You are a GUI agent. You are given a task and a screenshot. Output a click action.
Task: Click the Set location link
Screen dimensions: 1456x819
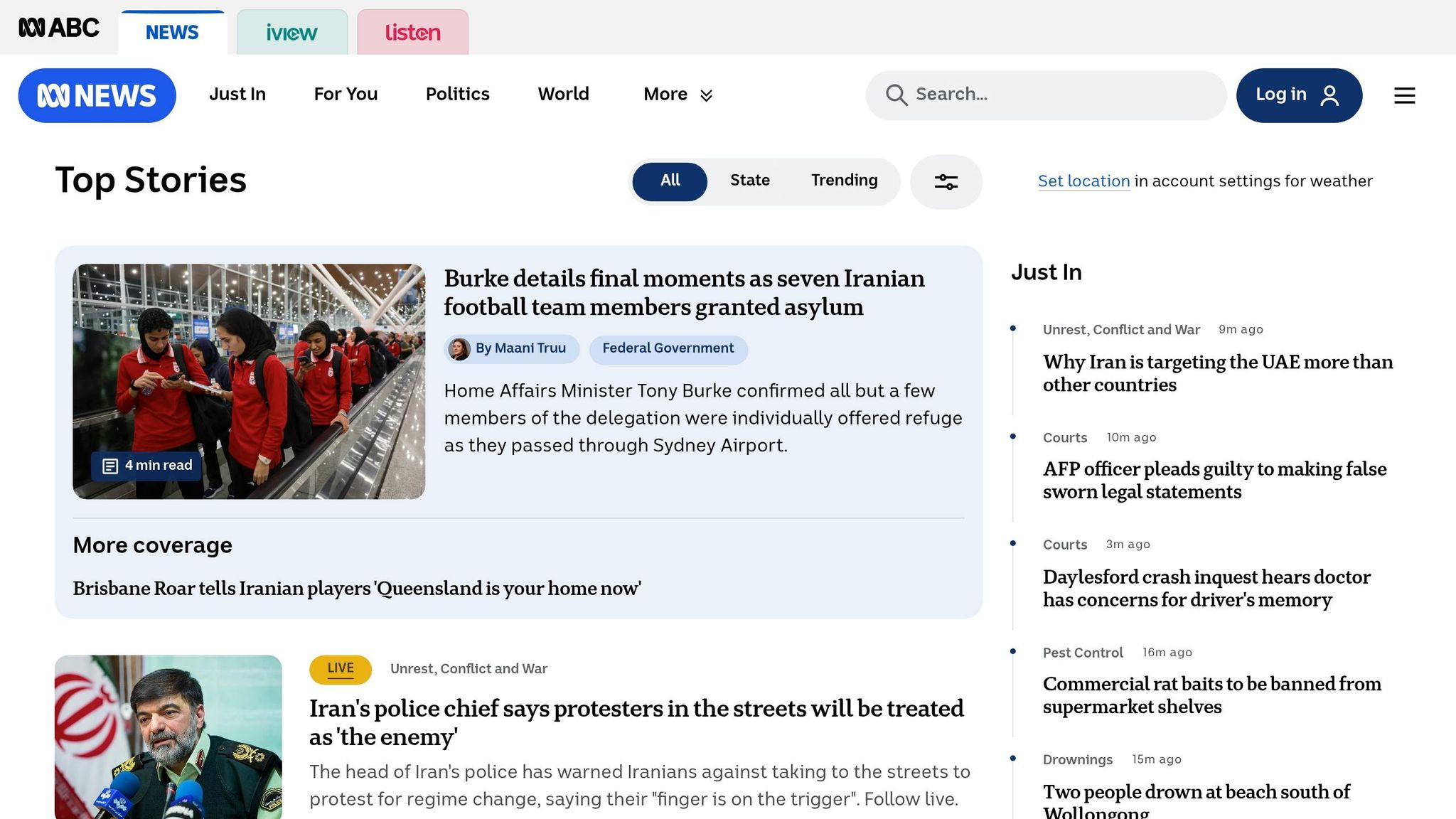pyautogui.click(x=1083, y=181)
